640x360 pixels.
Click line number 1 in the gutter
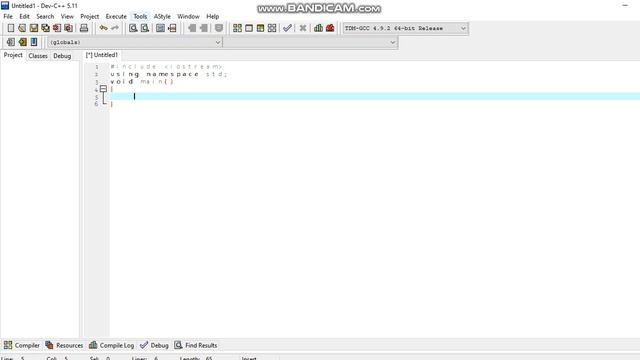point(97,67)
